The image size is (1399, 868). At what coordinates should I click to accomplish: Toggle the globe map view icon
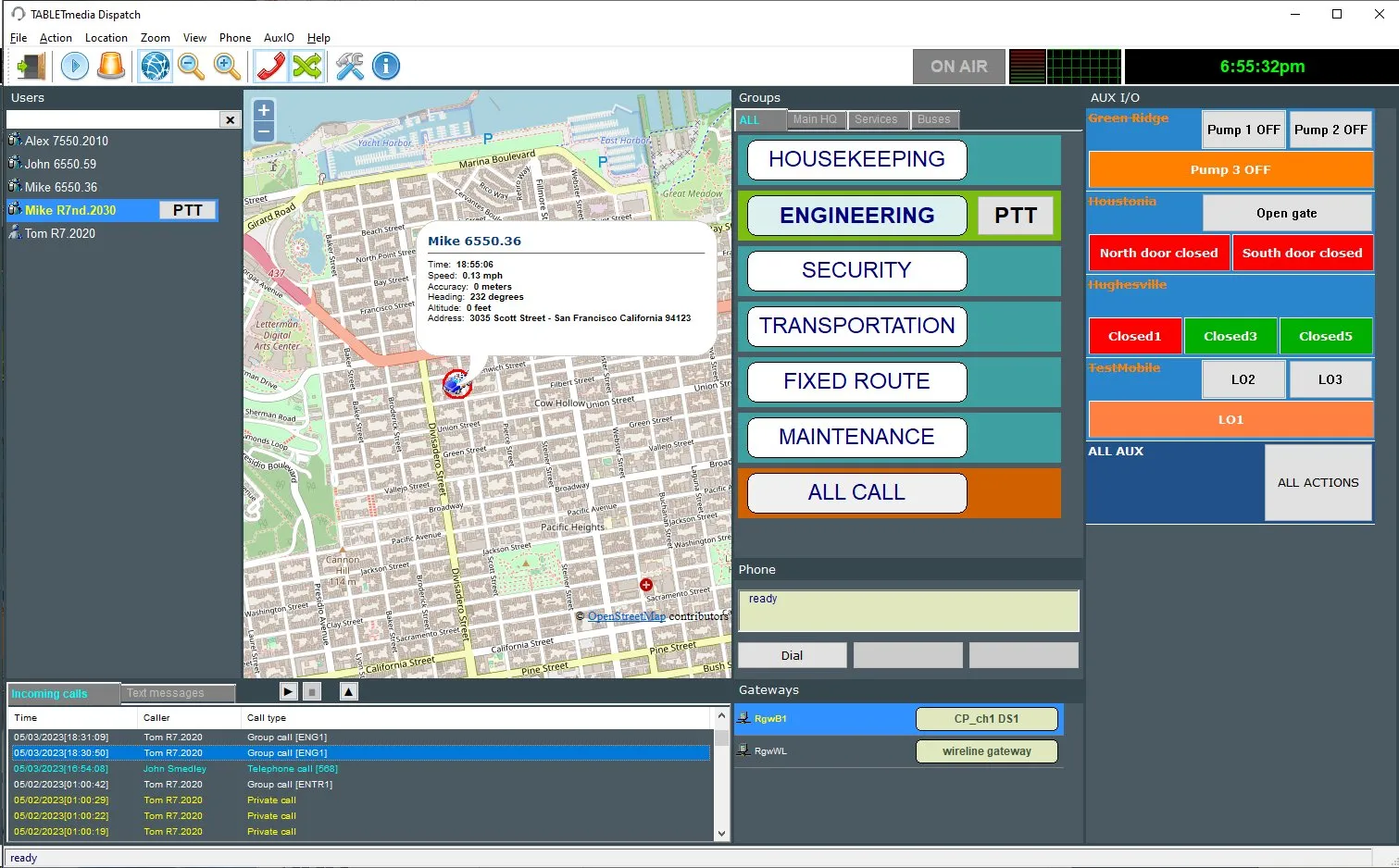156,67
